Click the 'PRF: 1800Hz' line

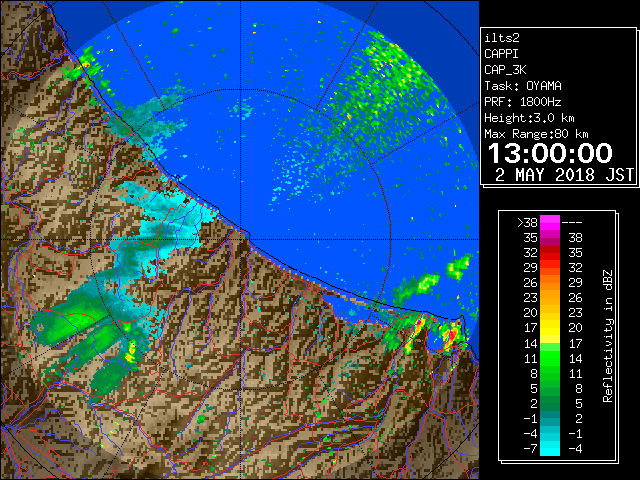523,102
